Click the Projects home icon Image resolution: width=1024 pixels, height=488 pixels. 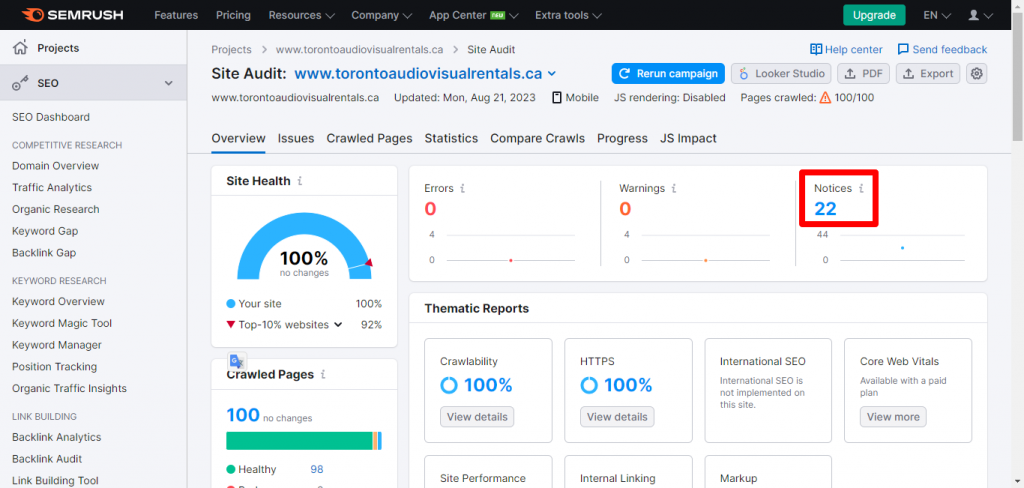click(x=21, y=48)
